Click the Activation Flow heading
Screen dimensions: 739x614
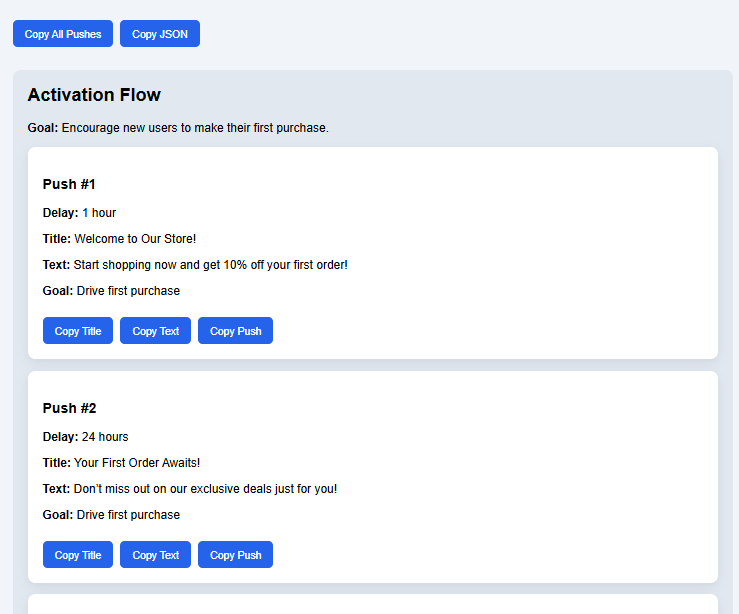pyautogui.click(x=94, y=95)
